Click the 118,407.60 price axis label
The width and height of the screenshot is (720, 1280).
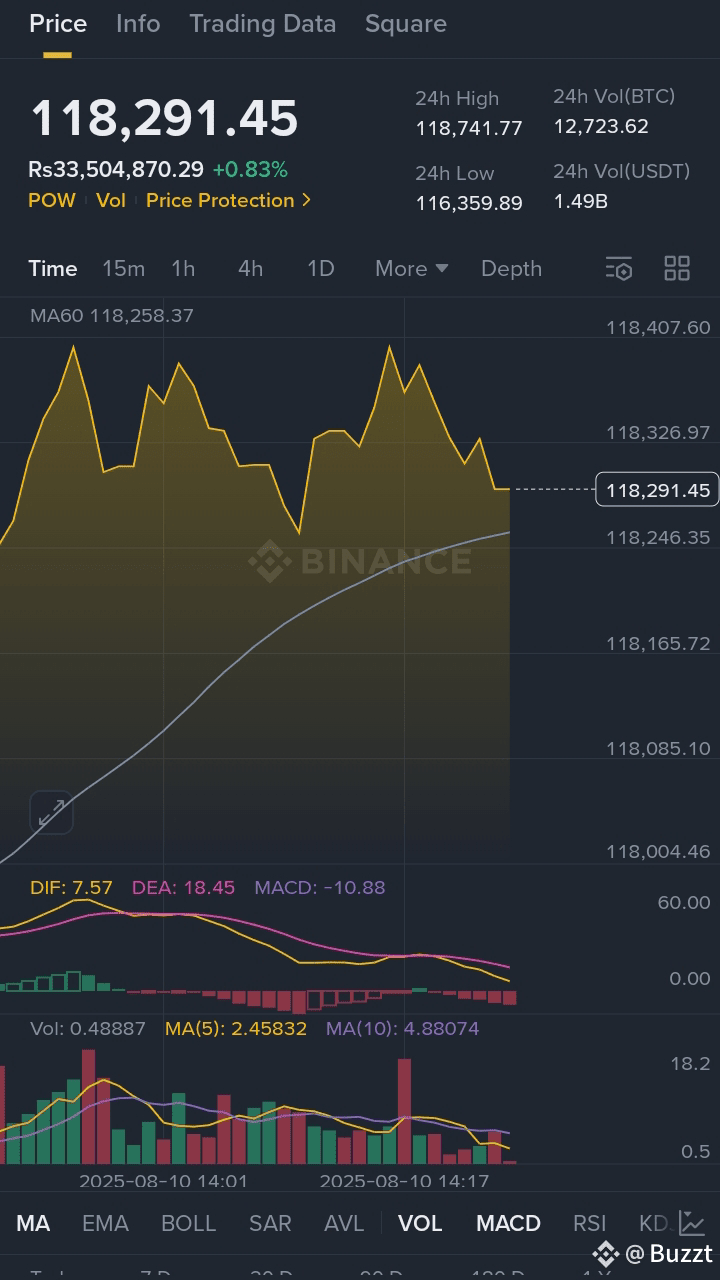[658, 328]
